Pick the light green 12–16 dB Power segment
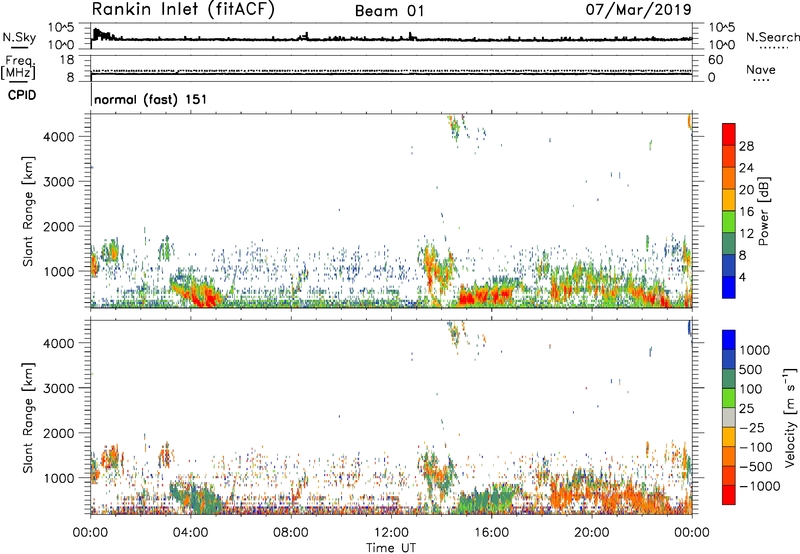The image size is (800, 554). click(729, 221)
